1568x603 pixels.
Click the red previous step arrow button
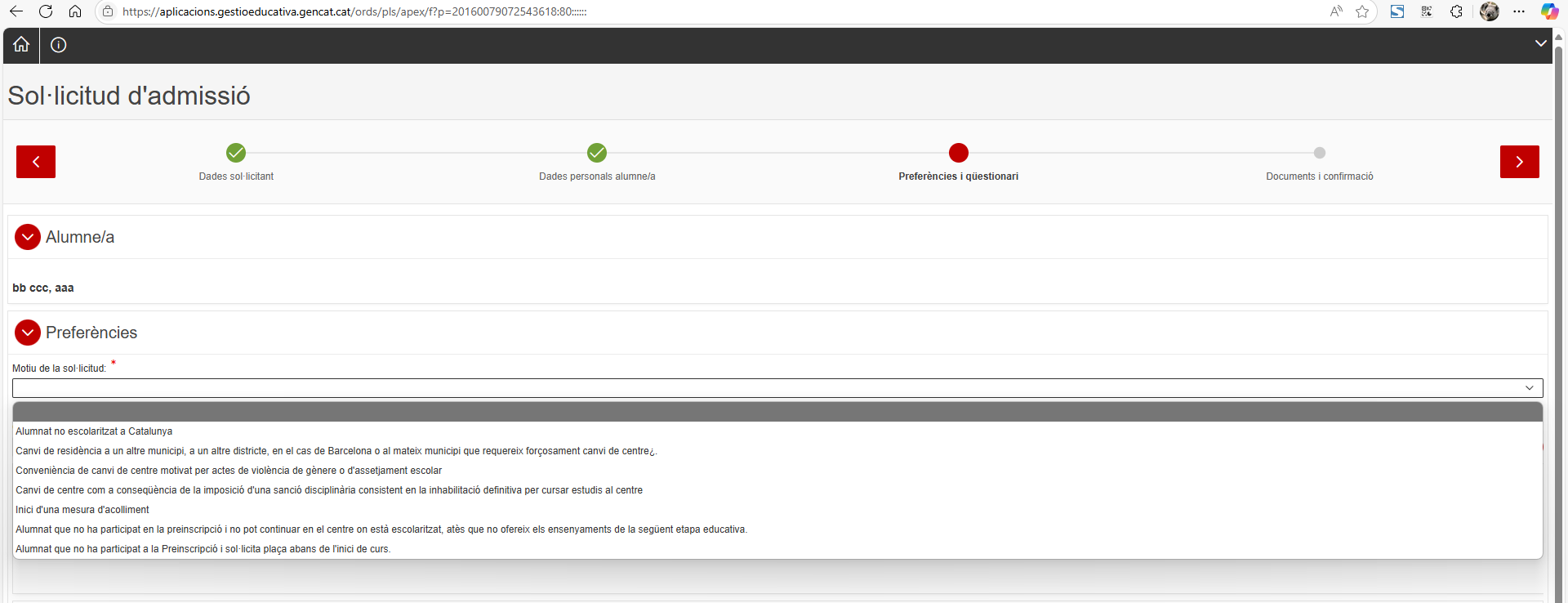tap(36, 162)
